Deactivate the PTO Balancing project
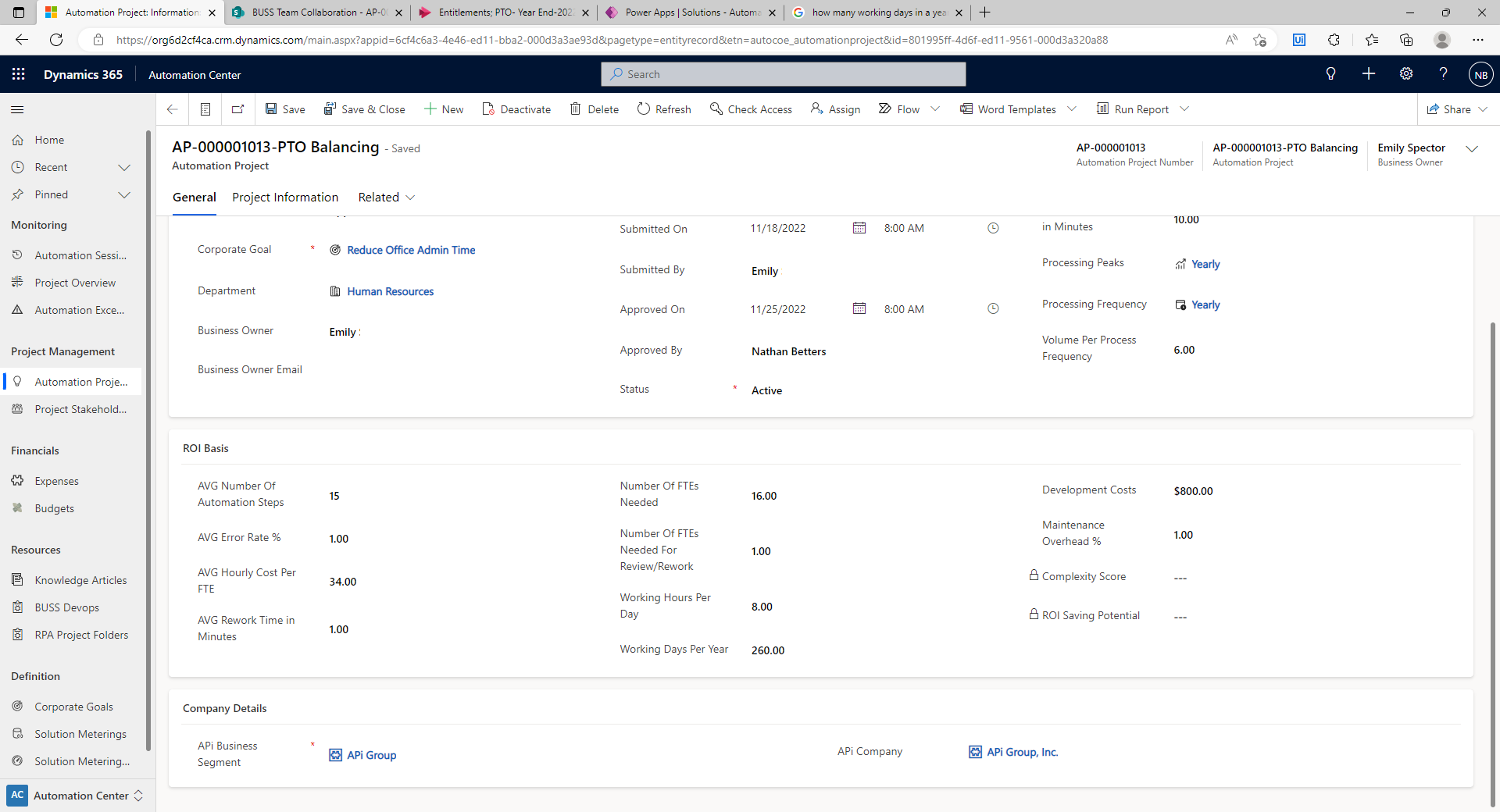This screenshot has width=1500, height=812. coord(516,109)
